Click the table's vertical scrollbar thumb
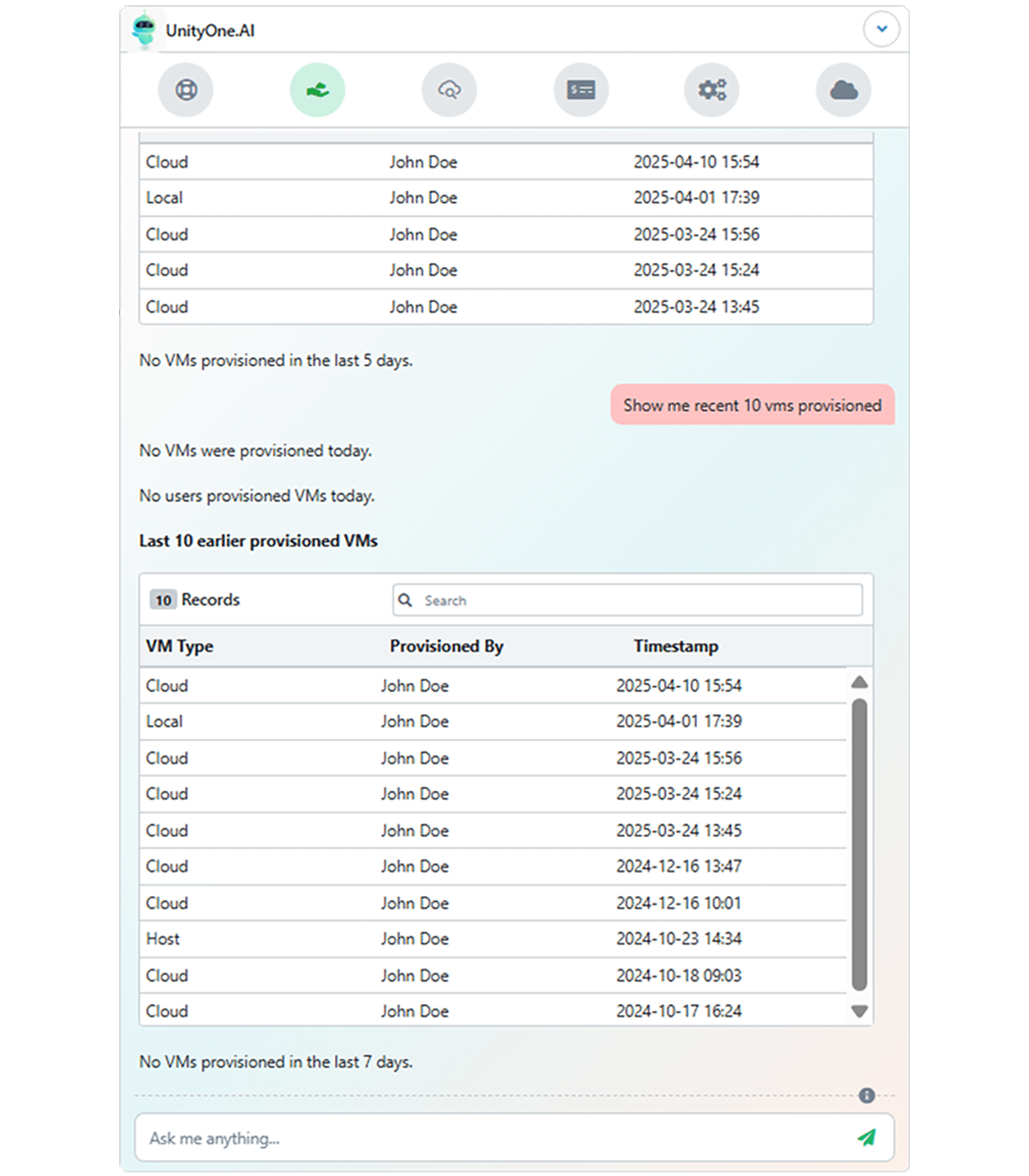 tap(859, 845)
